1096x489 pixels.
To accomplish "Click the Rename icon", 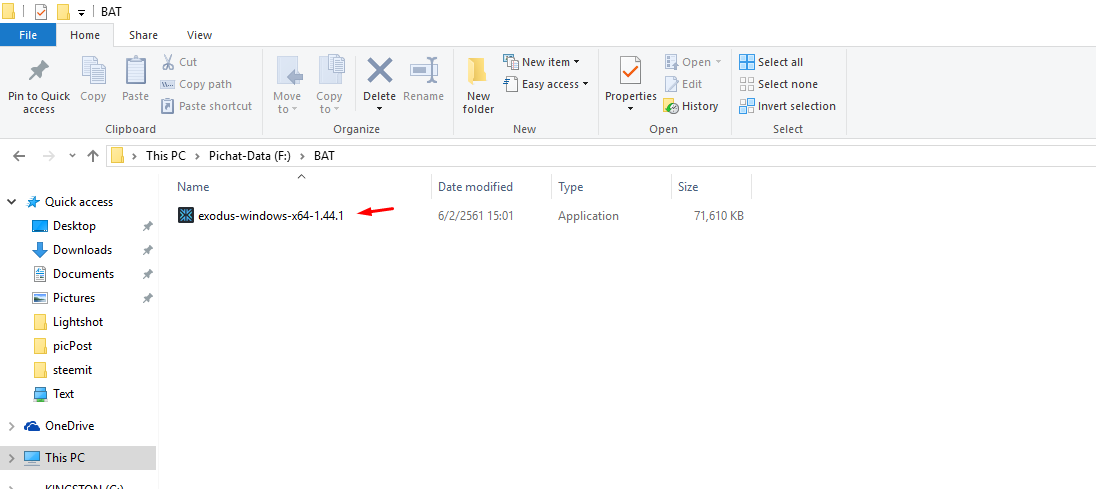I will point(424,71).
